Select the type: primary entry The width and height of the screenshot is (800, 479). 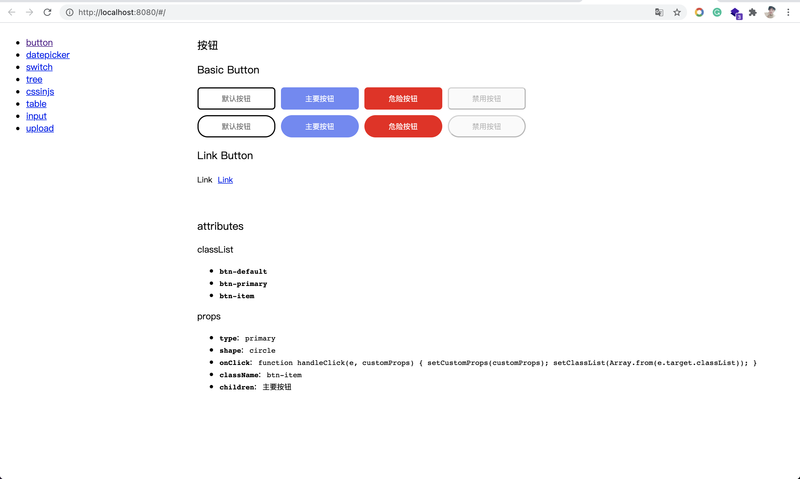click(247, 339)
